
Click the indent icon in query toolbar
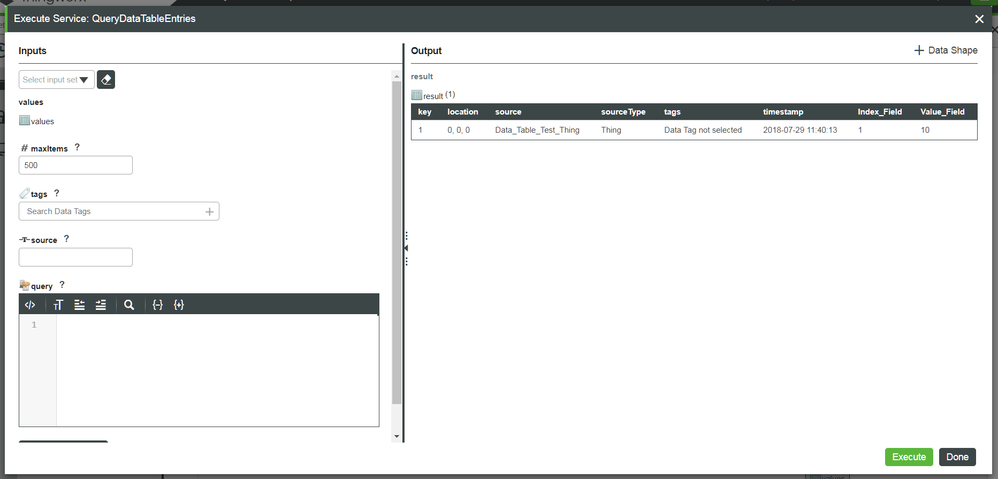click(x=101, y=305)
